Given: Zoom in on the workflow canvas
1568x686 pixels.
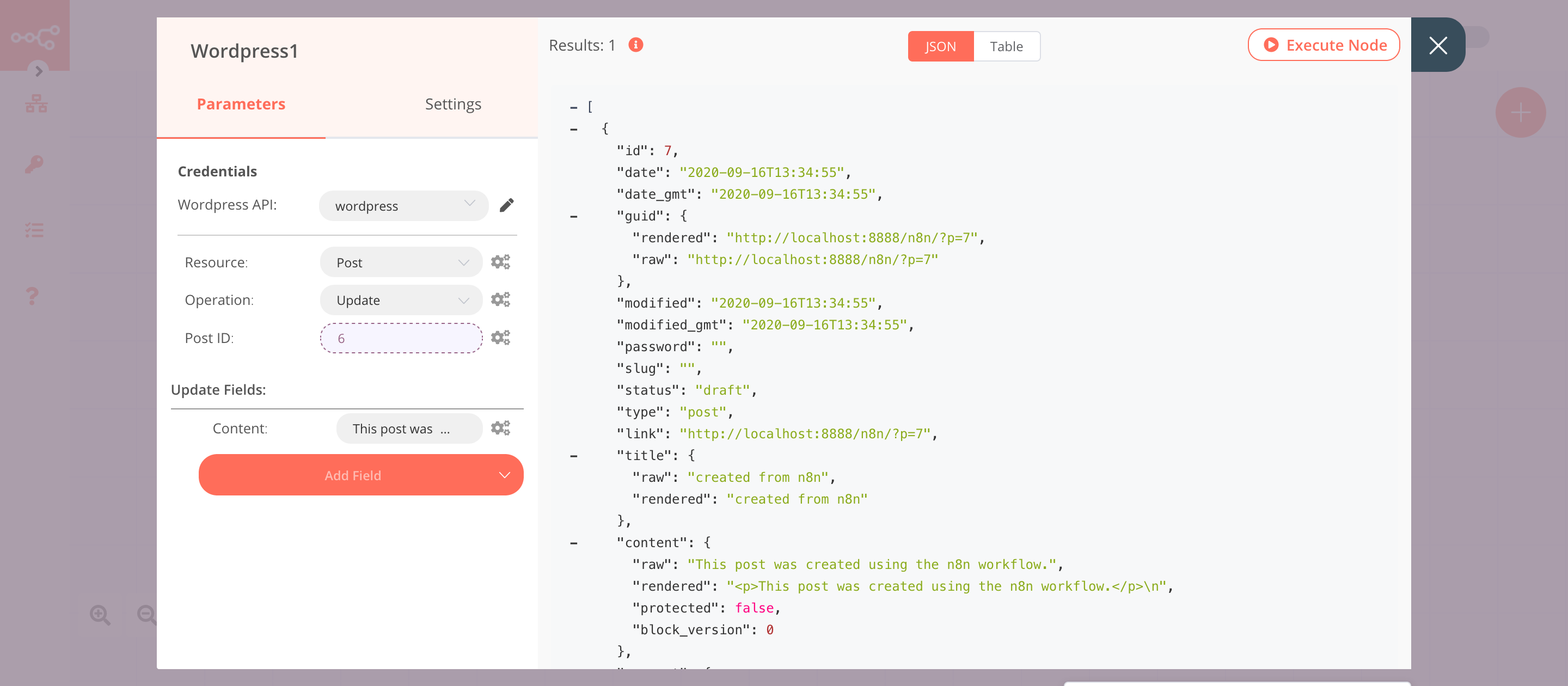Looking at the screenshot, I should pyautogui.click(x=100, y=615).
